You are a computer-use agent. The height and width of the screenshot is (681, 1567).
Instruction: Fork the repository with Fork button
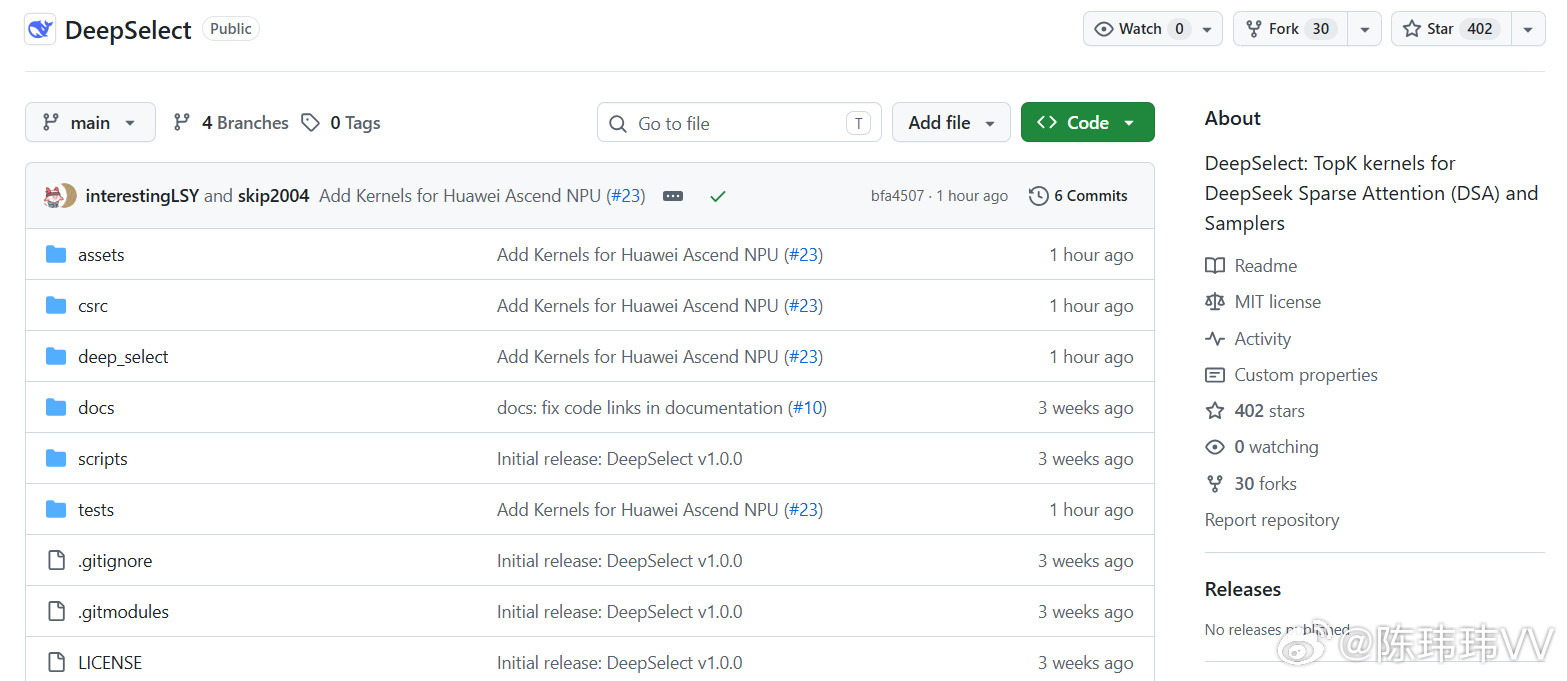tap(1291, 29)
